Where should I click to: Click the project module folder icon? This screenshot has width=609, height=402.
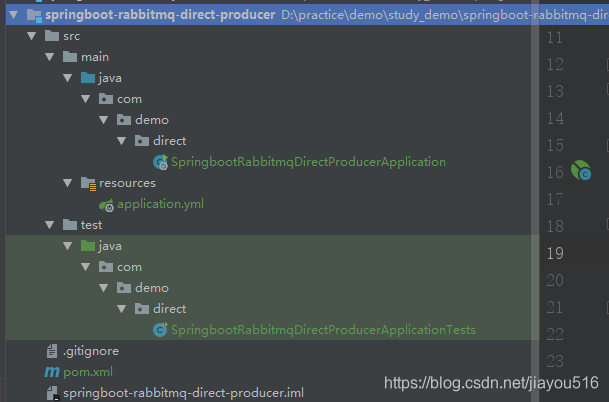click(x=34, y=16)
